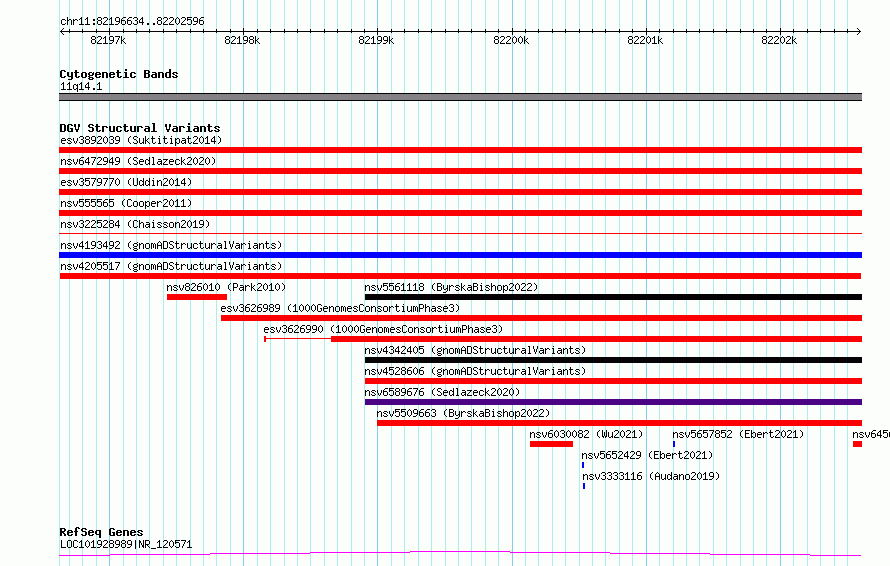The image size is (890, 566).
Task: Open nsv3225284 (Chaisson2019) label
Action: coord(135,224)
